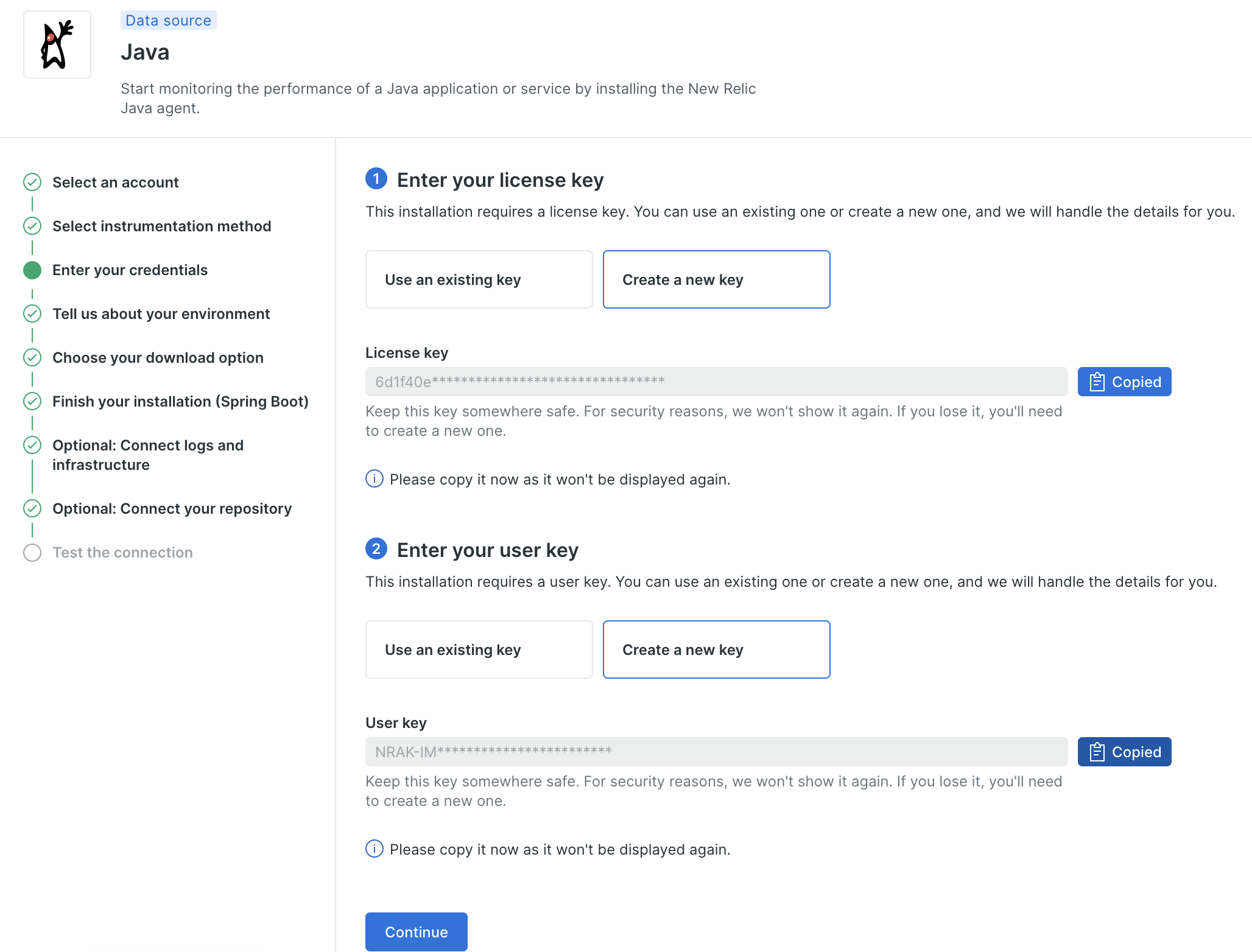Select Create a new key for user key
Screen dimensions: 1252x952
click(716, 649)
